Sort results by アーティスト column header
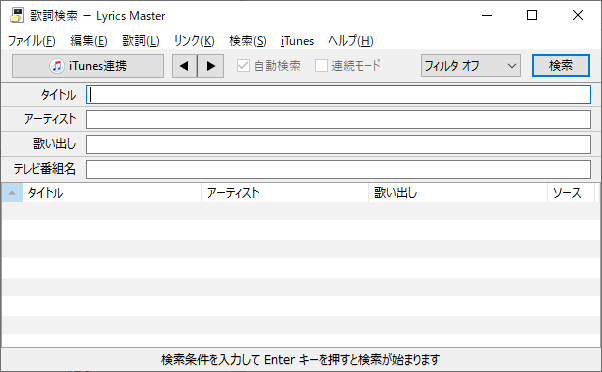This screenshot has height=372, width=602. [285, 193]
